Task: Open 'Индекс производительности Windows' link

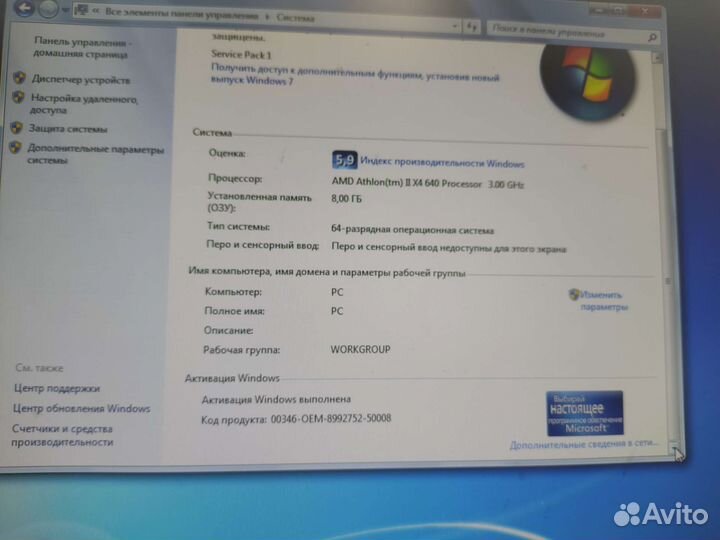Action: [x=442, y=163]
